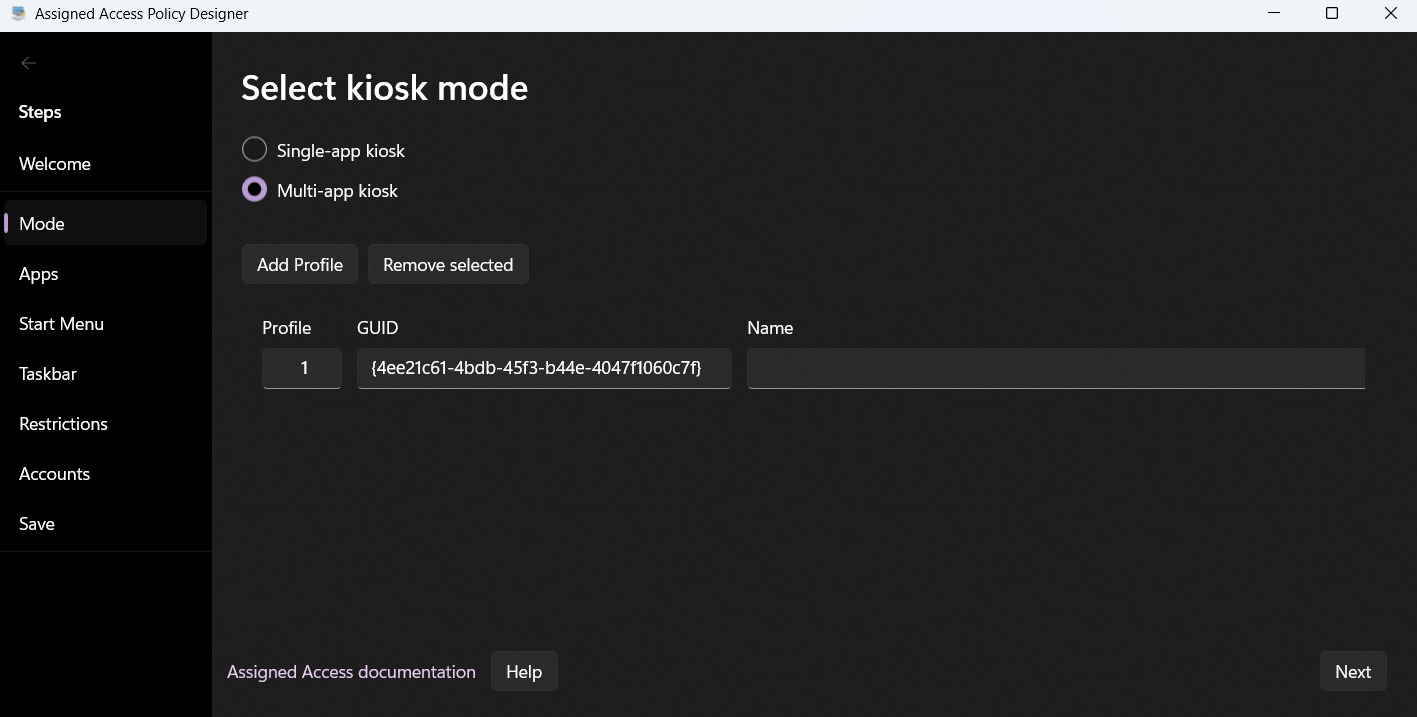This screenshot has width=1417, height=717.
Task: Go to the Accounts step
Action: [x=105, y=474]
